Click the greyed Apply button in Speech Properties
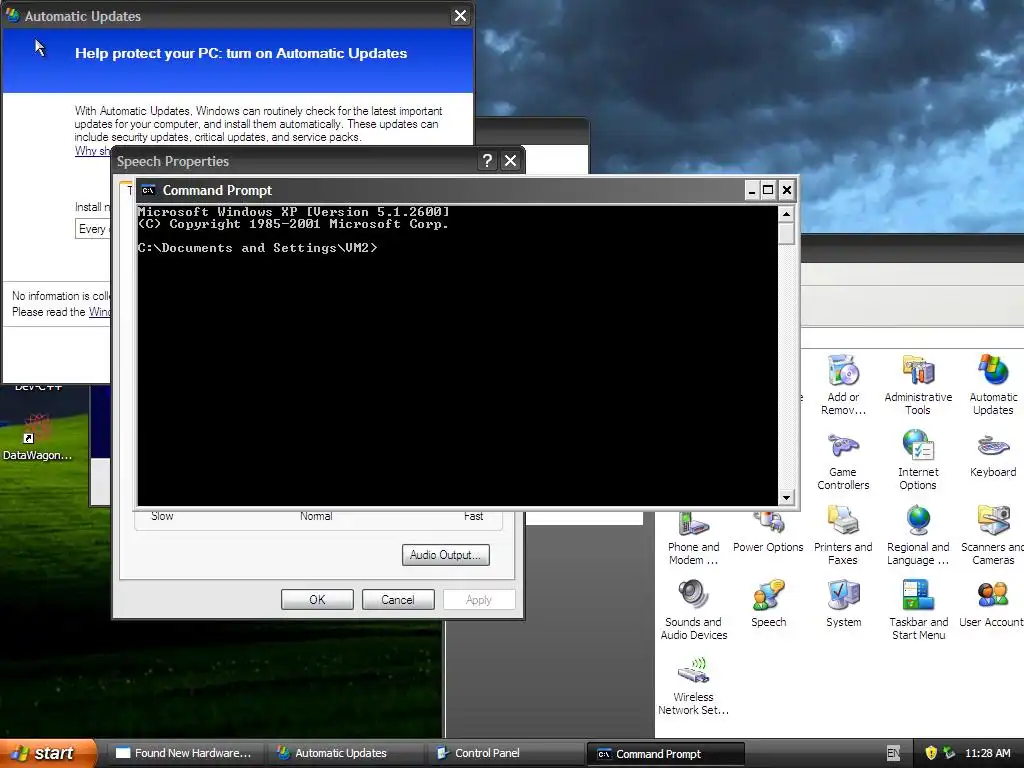Viewport: 1024px width, 768px height. tap(479, 600)
